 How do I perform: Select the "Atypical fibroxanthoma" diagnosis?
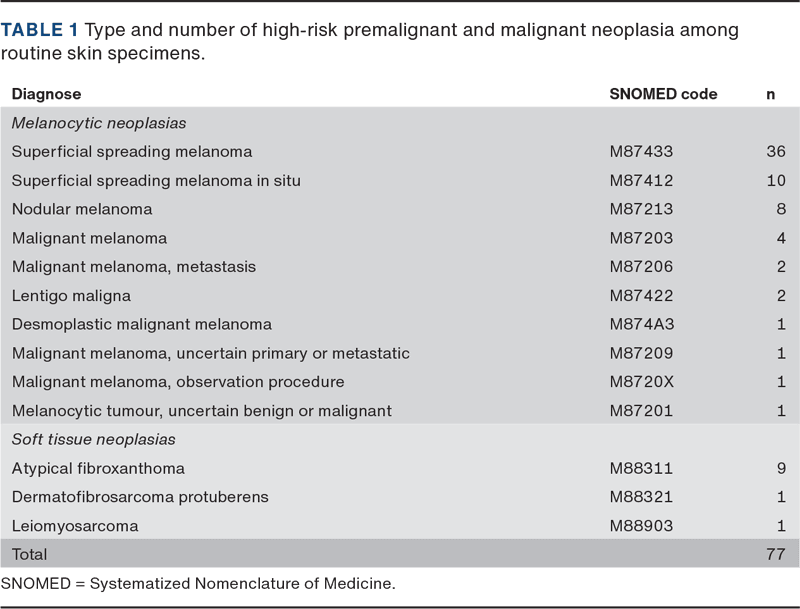98,468
